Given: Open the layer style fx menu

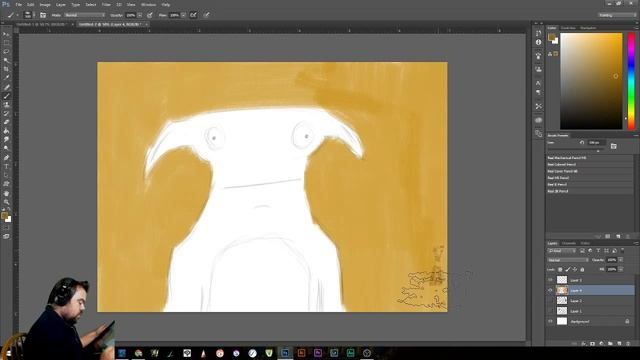Looking at the screenshot, I should tap(584, 344).
